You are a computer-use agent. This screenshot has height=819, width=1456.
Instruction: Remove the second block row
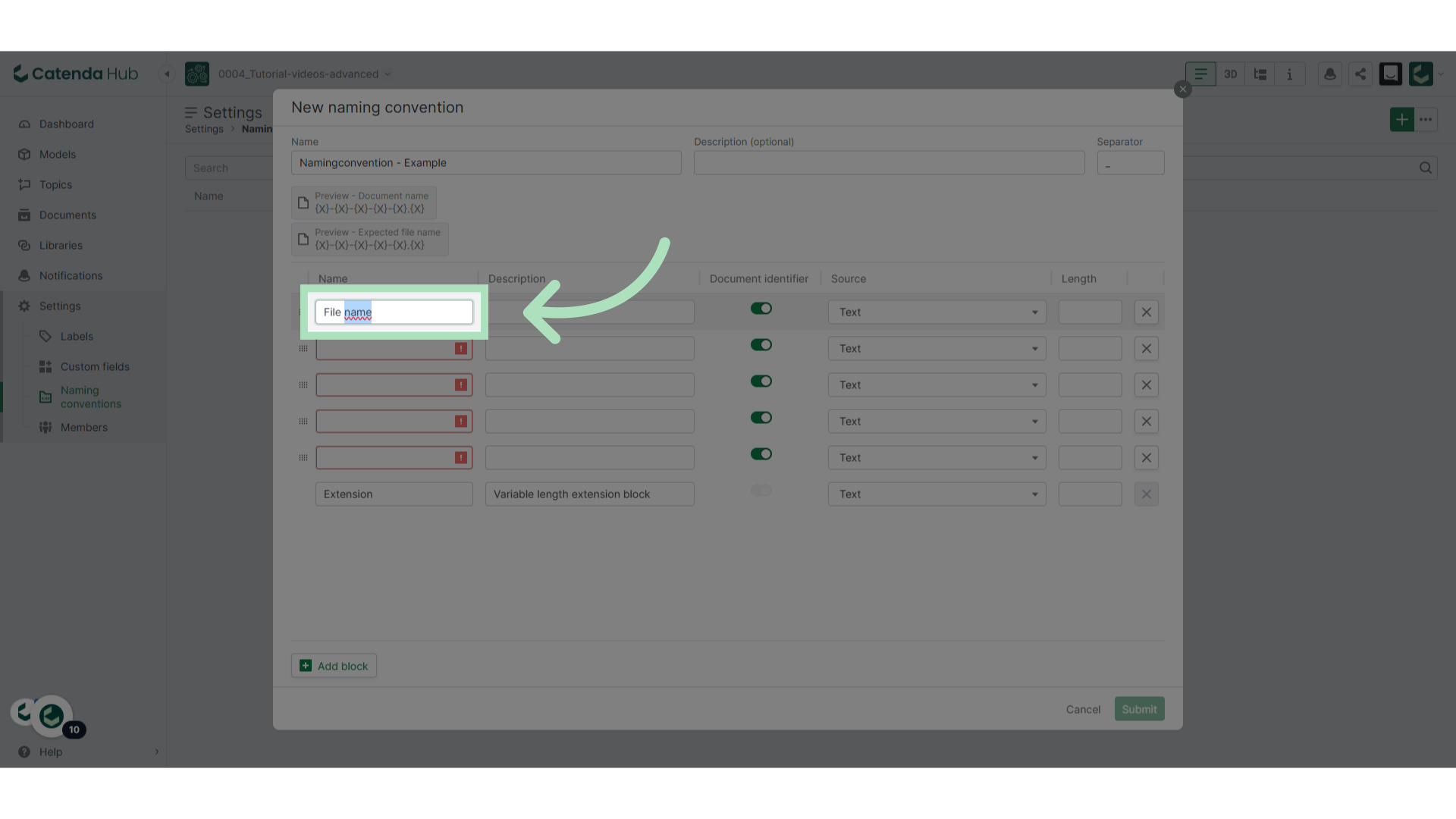[x=1147, y=348]
